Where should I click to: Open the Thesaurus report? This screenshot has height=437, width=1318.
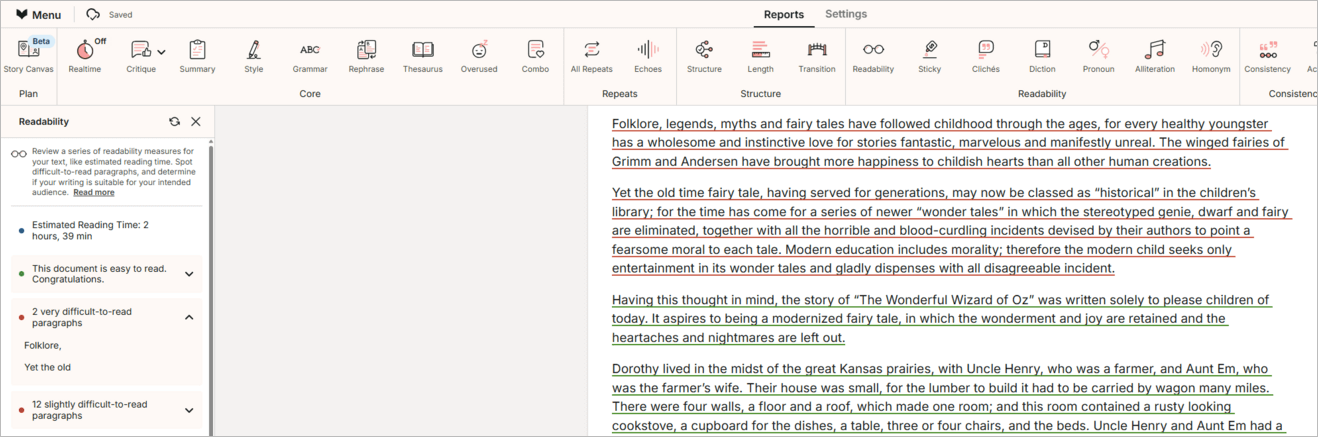click(422, 55)
